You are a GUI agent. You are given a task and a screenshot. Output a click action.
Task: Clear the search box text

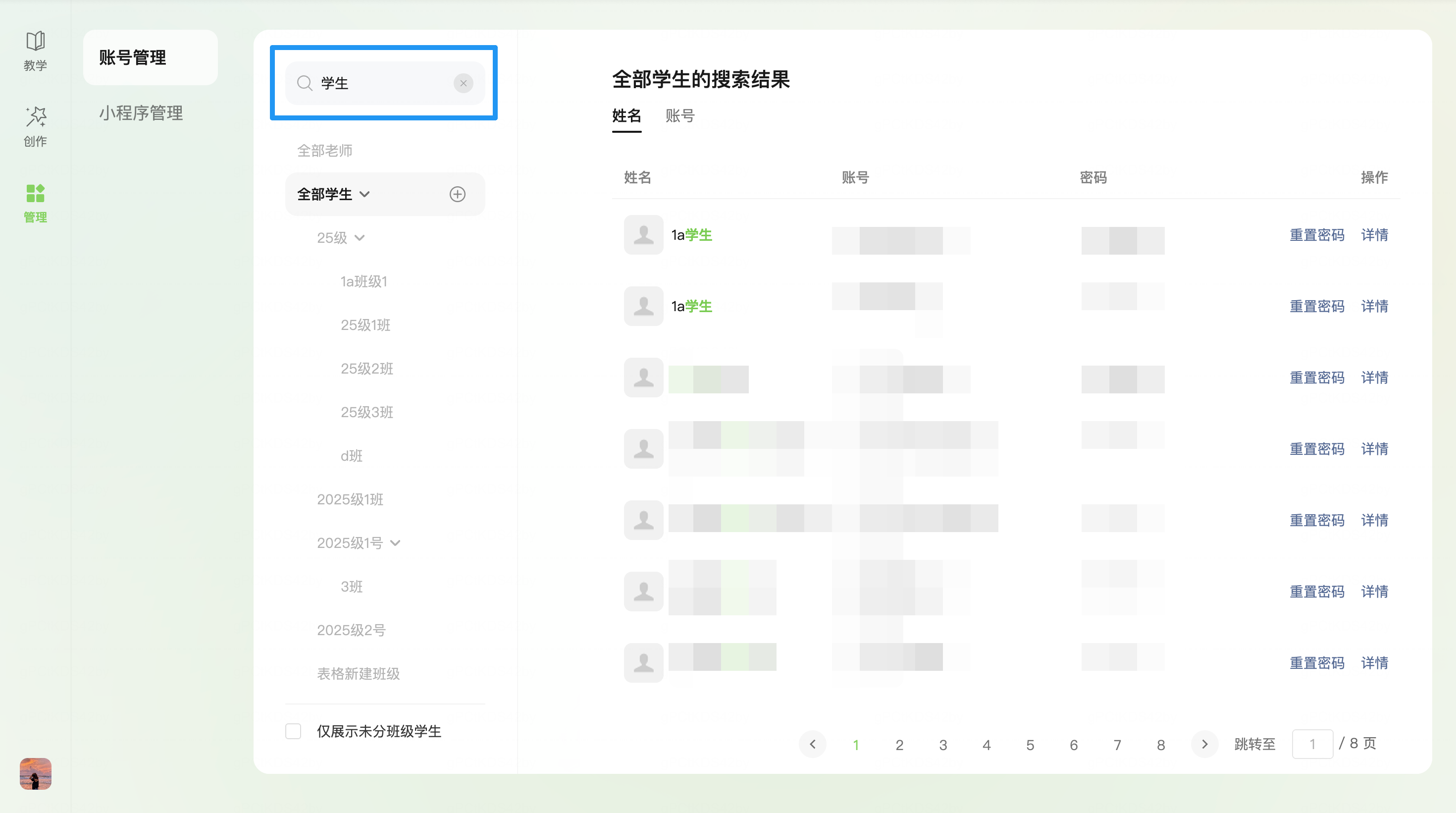tap(463, 83)
